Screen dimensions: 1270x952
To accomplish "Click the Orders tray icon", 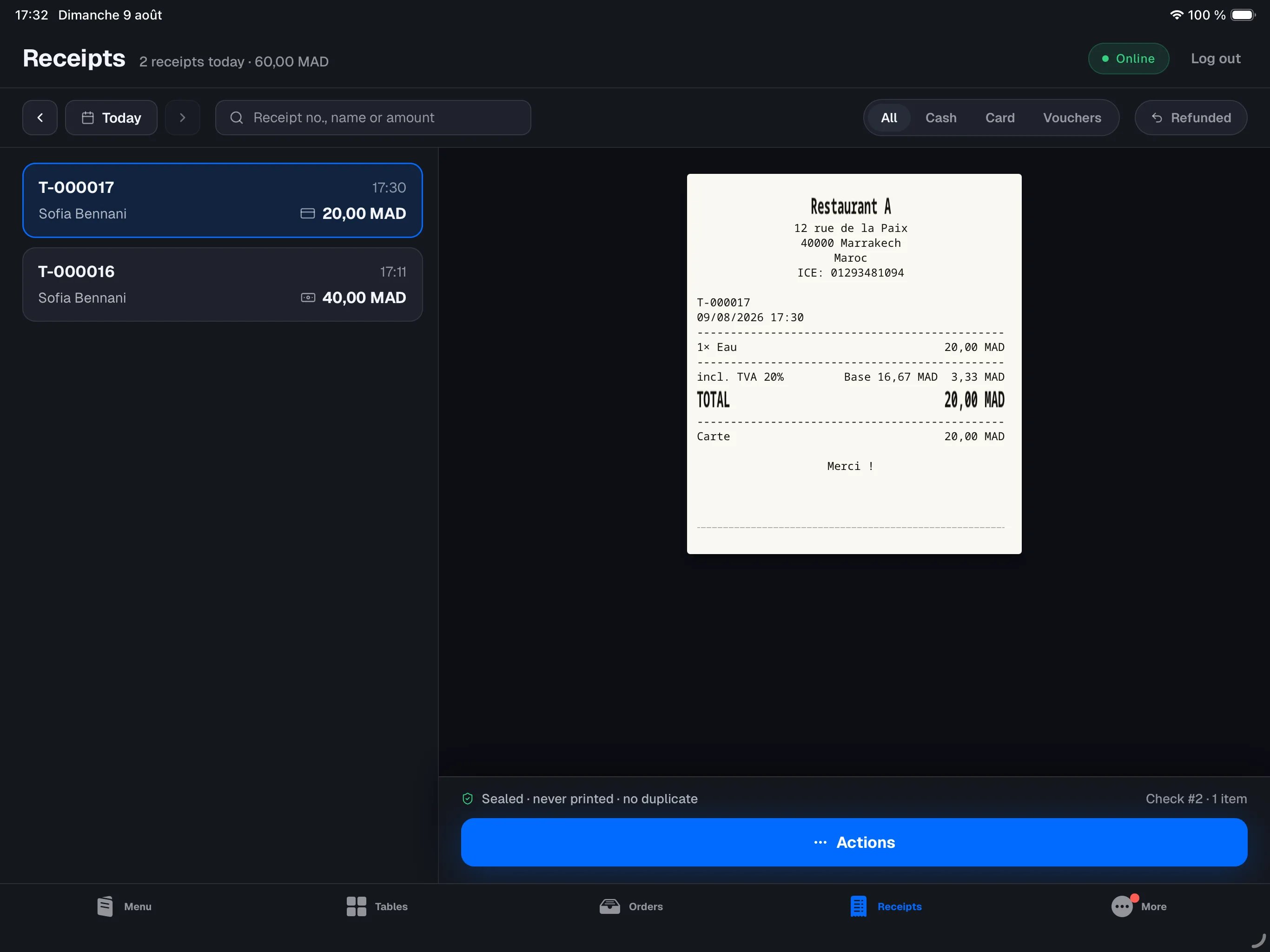I will 610,906.
